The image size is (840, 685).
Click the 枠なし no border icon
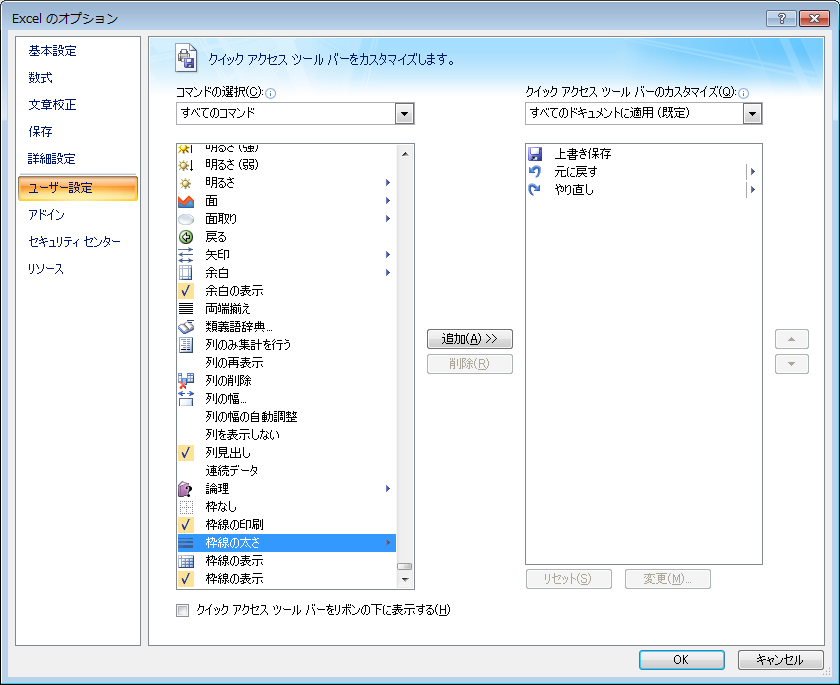tap(185, 507)
